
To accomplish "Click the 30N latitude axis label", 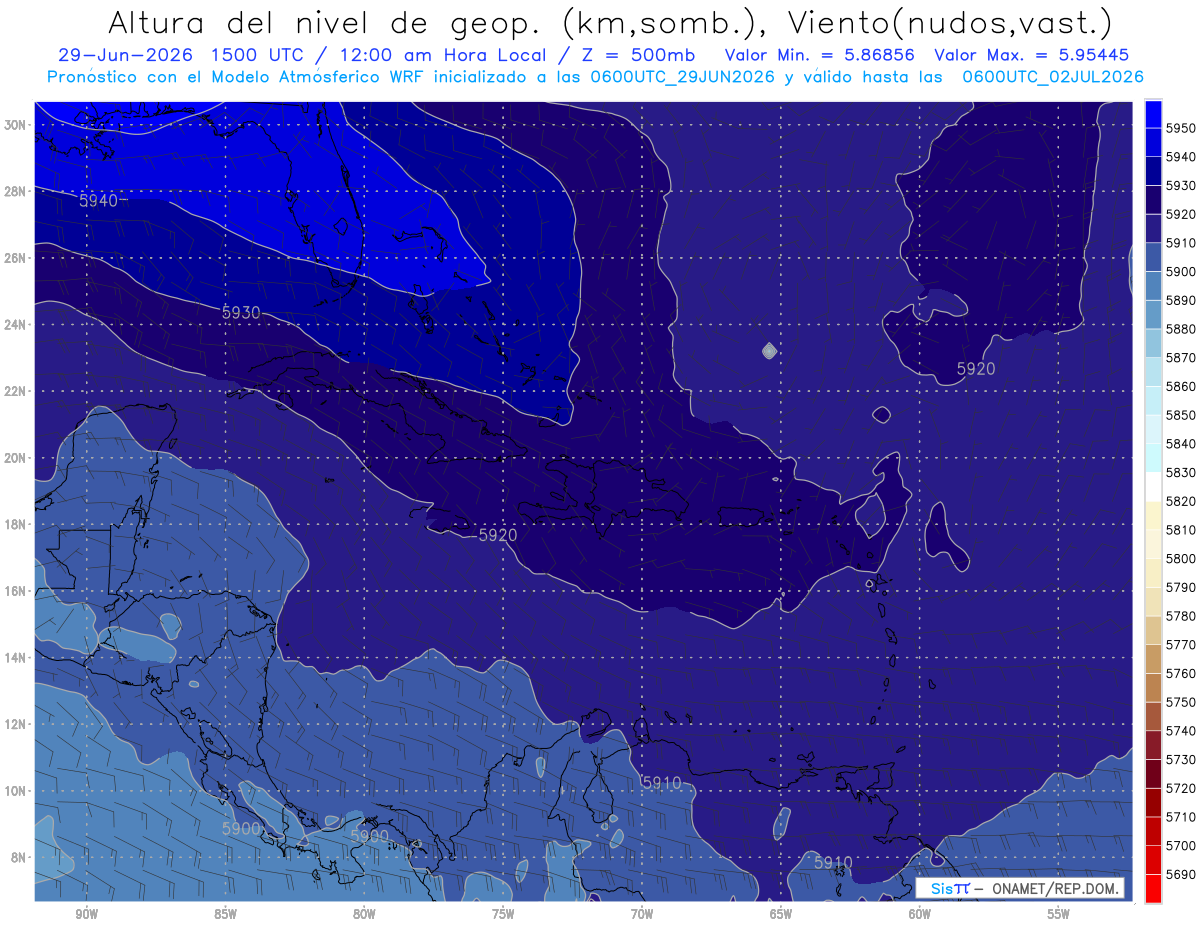I will tap(15, 125).
